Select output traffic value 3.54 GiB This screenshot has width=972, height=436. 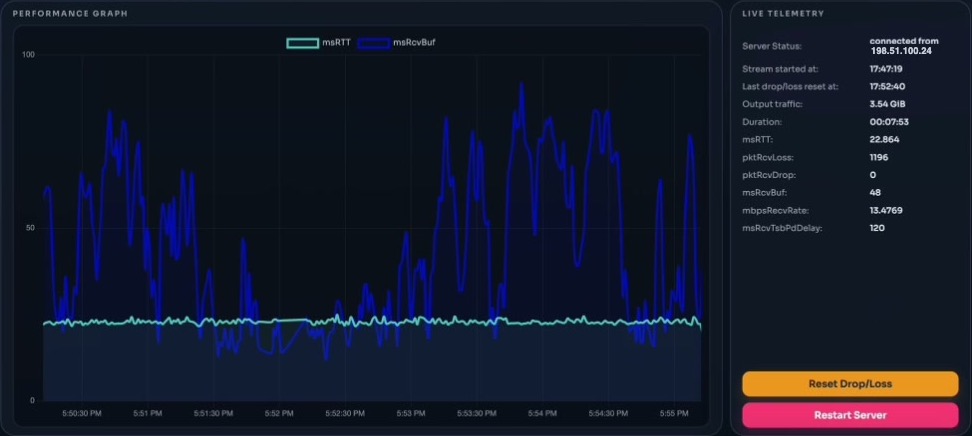click(x=888, y=104)
